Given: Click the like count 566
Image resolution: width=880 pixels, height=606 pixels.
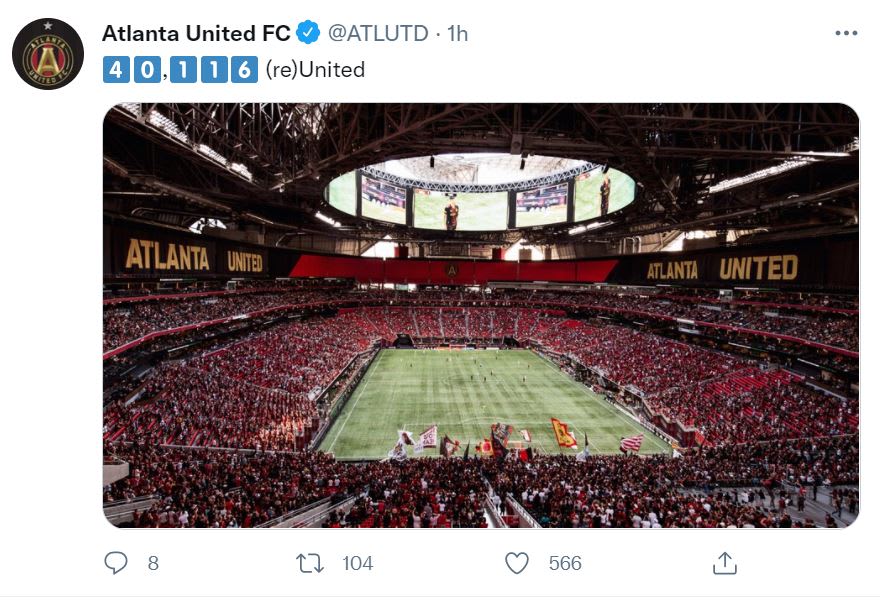Looking at the screenshot, I should 565,563.
